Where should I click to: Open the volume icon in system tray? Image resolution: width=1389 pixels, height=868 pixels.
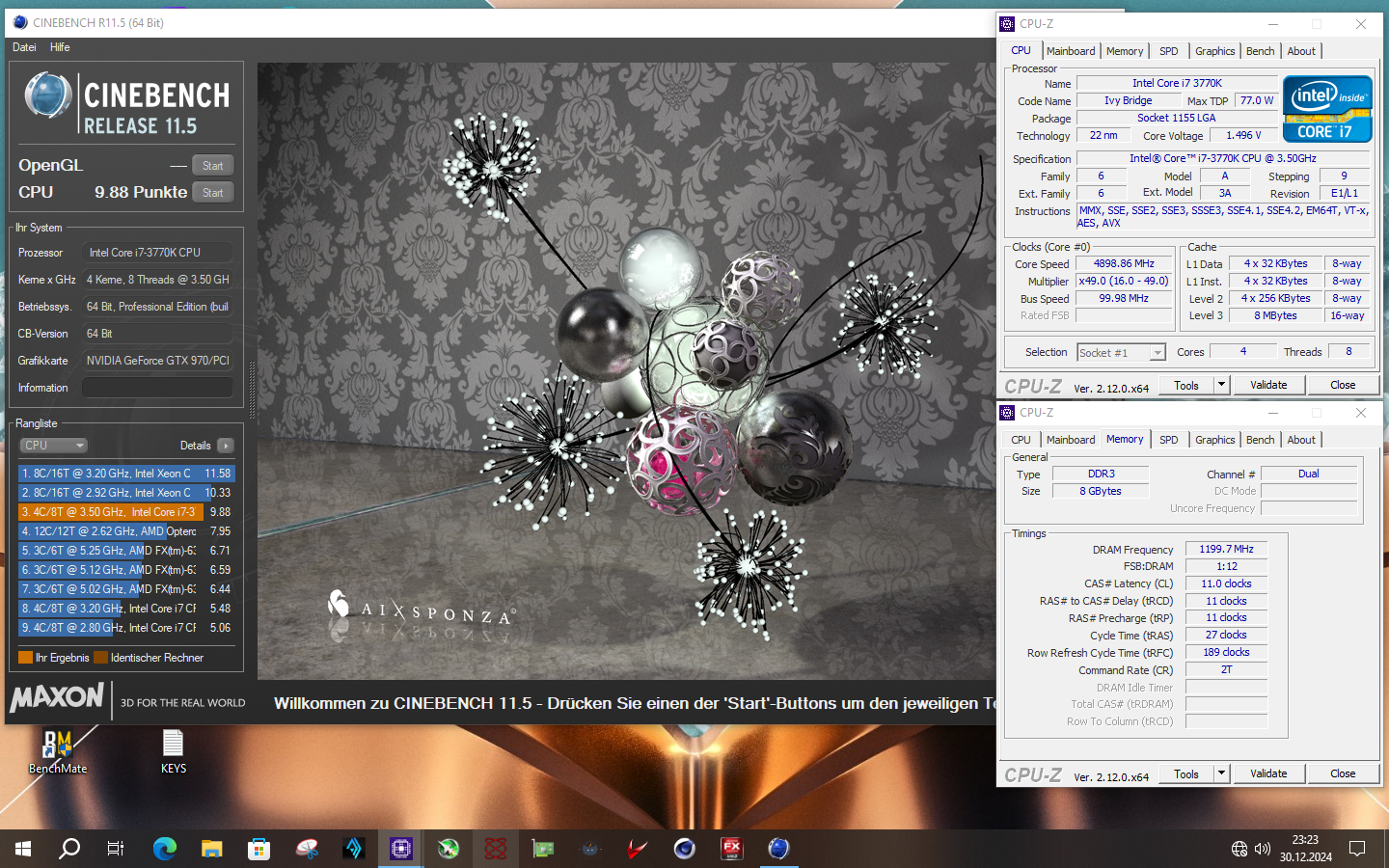[x=1263, y=849]
